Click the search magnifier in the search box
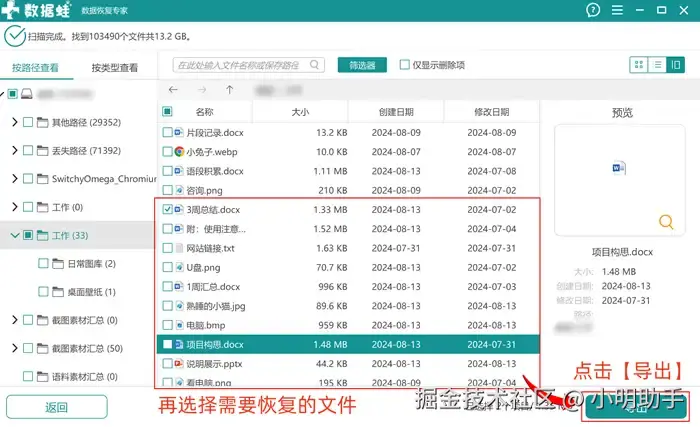This screenshot has width=700, height=427. pyautogui.click(x=314, y=65)
